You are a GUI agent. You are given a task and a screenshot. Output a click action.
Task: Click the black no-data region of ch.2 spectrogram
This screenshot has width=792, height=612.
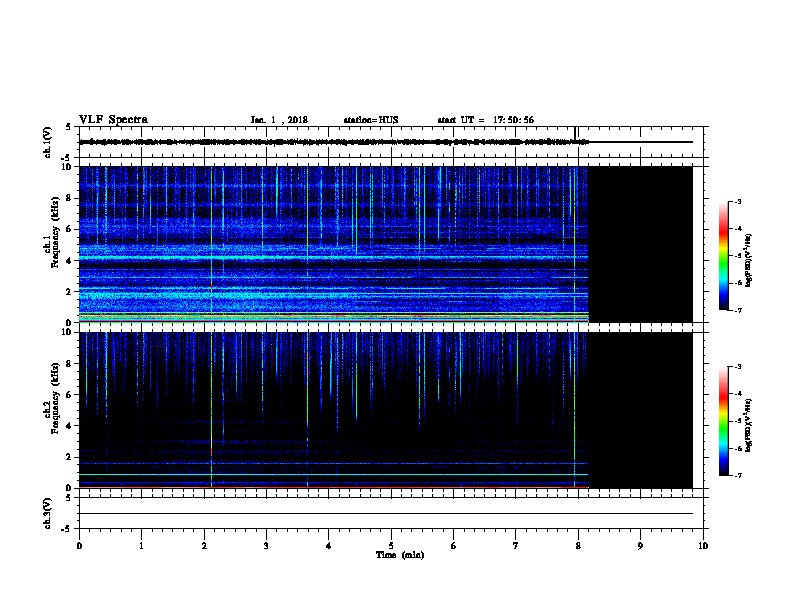640,410
